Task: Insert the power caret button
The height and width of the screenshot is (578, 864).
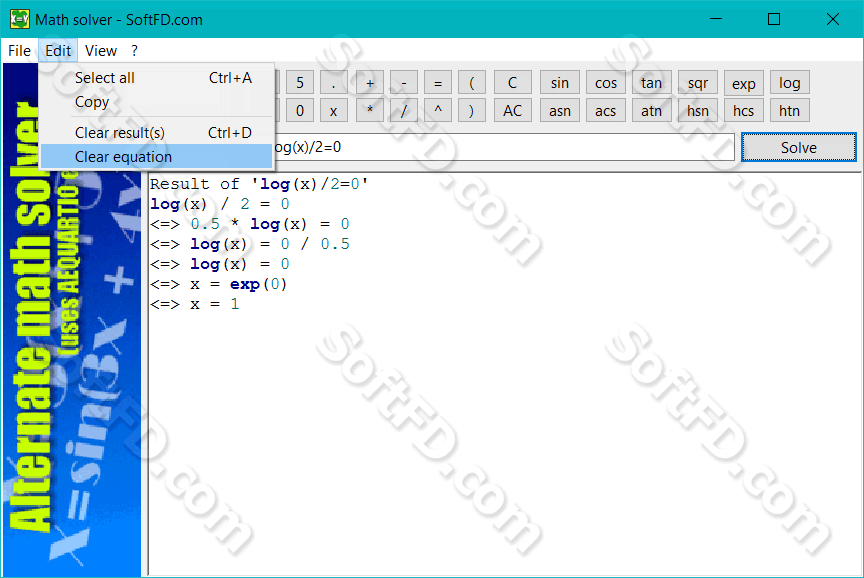Action: (438, 111)
